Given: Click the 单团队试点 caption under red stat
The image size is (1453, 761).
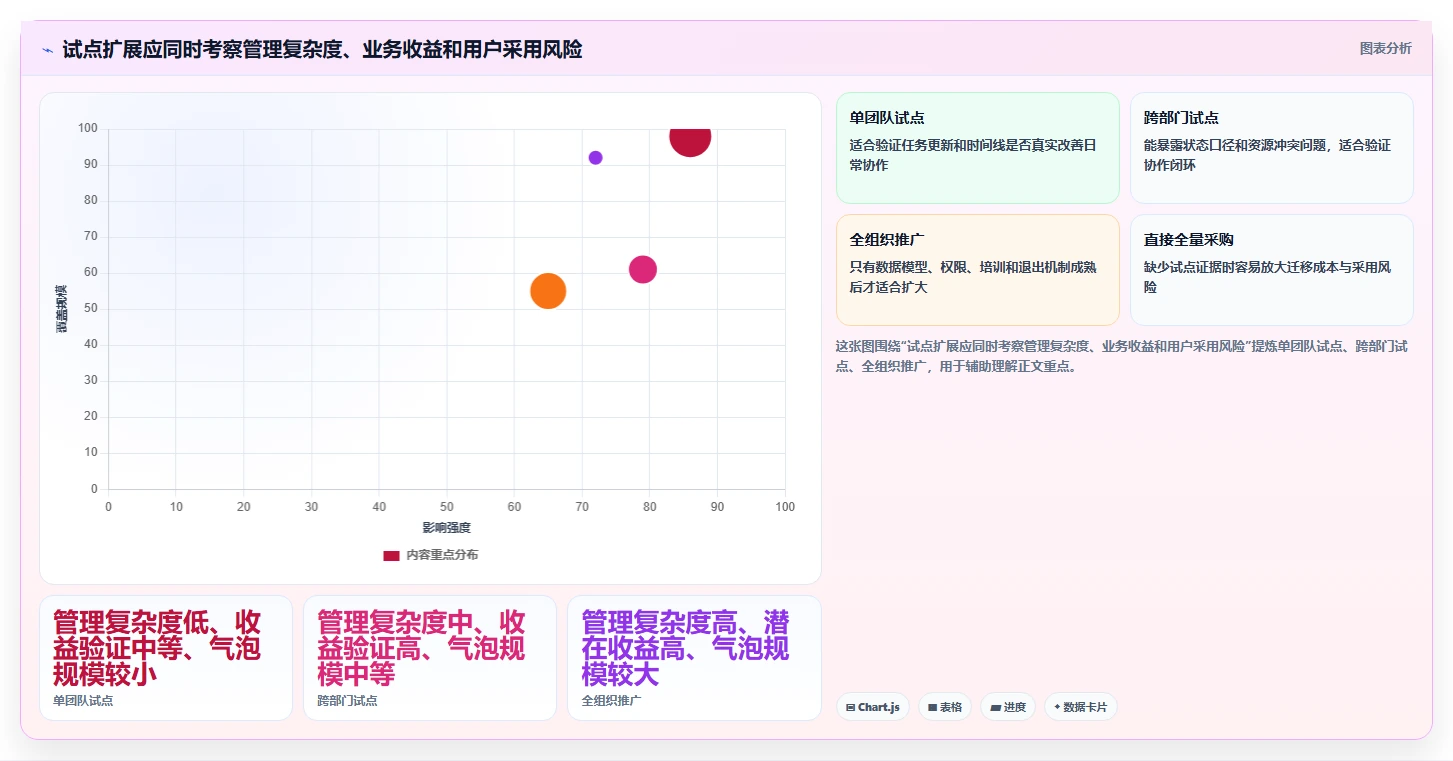Looking at the screenshot, I should [83, 701].
